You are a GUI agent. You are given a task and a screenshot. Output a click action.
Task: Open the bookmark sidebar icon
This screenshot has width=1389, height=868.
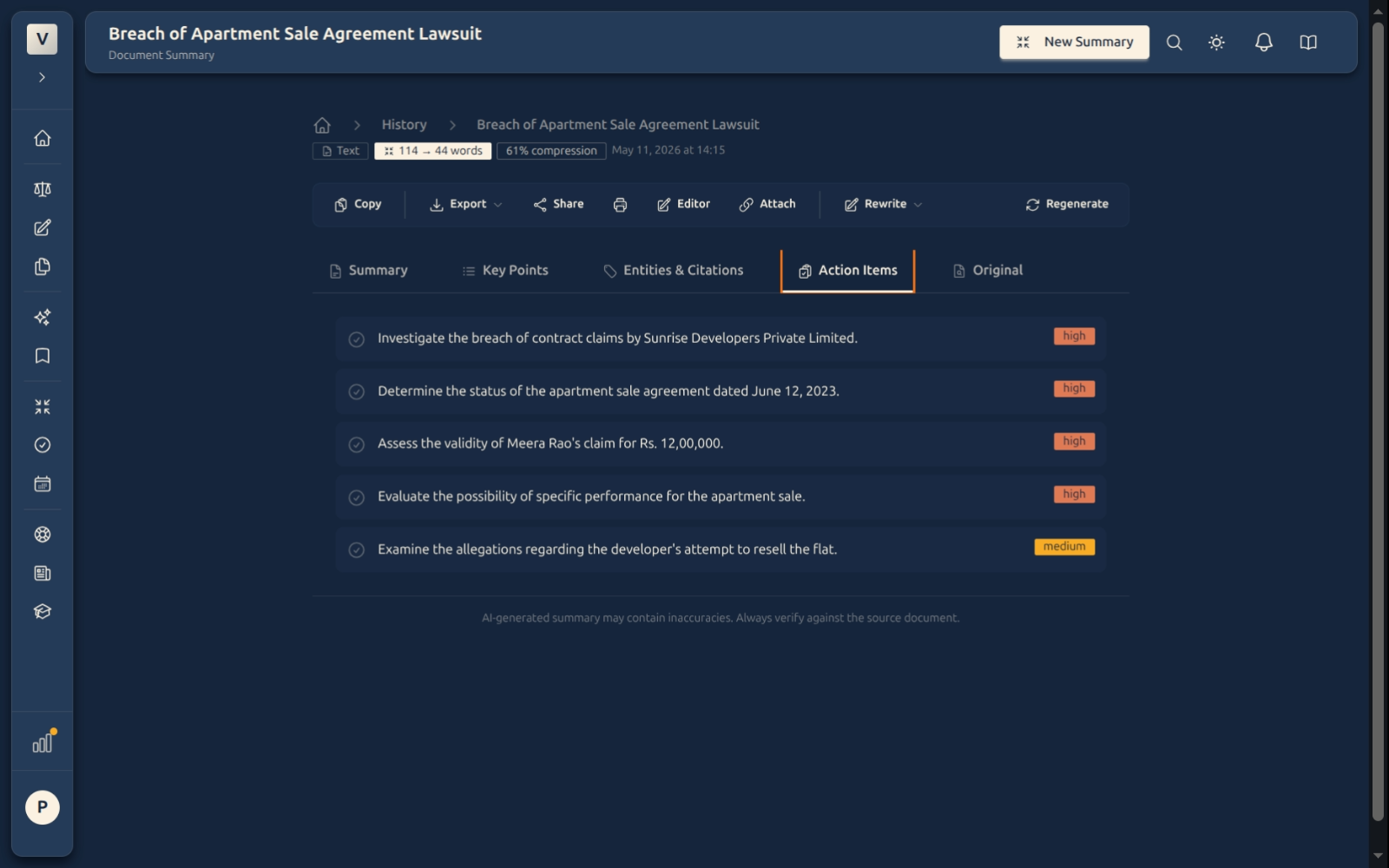pos(42,356)
